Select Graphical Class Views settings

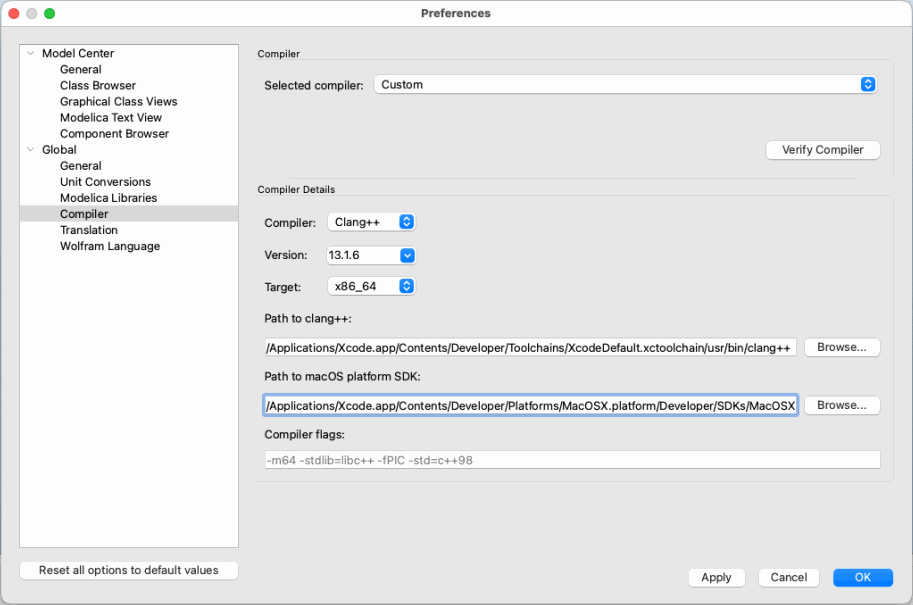[x=118, y=101]
